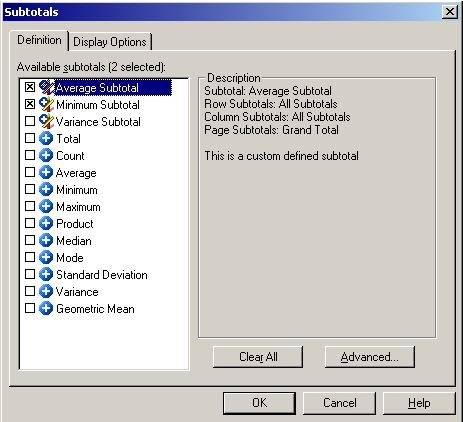Select the Minimum Subtotal list label

click(98, 105)
